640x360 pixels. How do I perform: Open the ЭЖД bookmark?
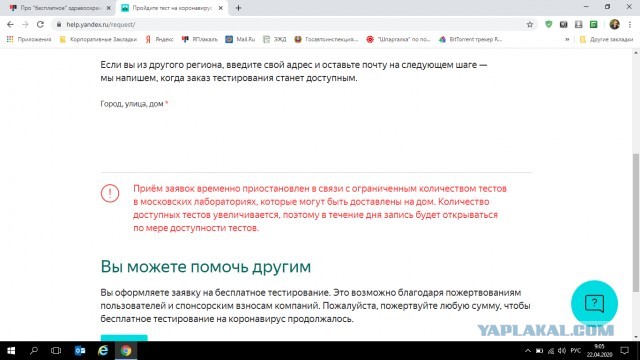pyautogui.click(x=275, y=39)
